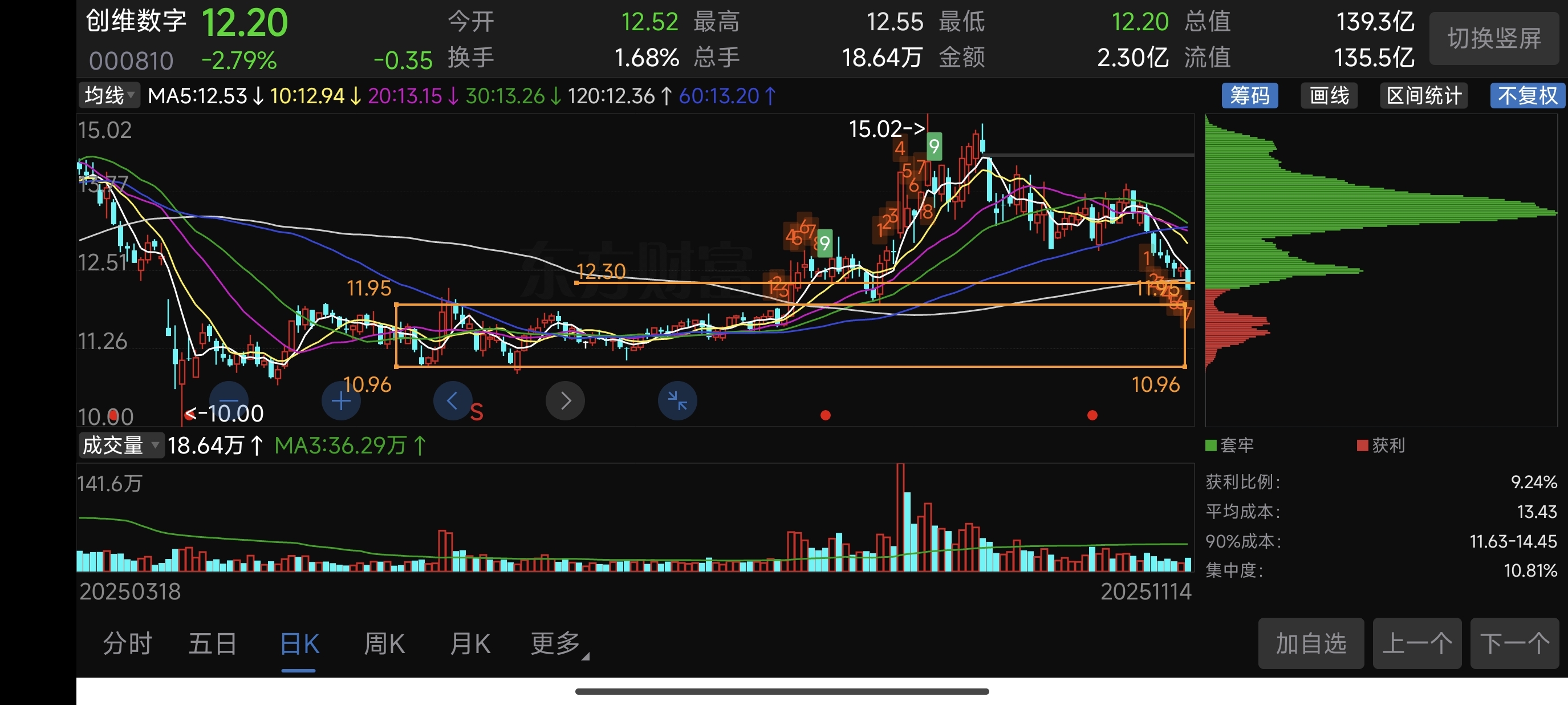Click the zoom out minus circle icon
Screen dimensions: 1568x705
(x=229, y=400)
